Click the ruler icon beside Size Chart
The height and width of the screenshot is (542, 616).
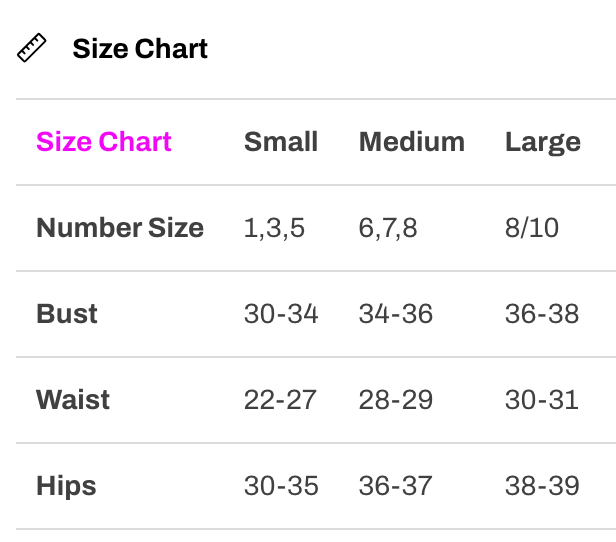pos(32,48)
